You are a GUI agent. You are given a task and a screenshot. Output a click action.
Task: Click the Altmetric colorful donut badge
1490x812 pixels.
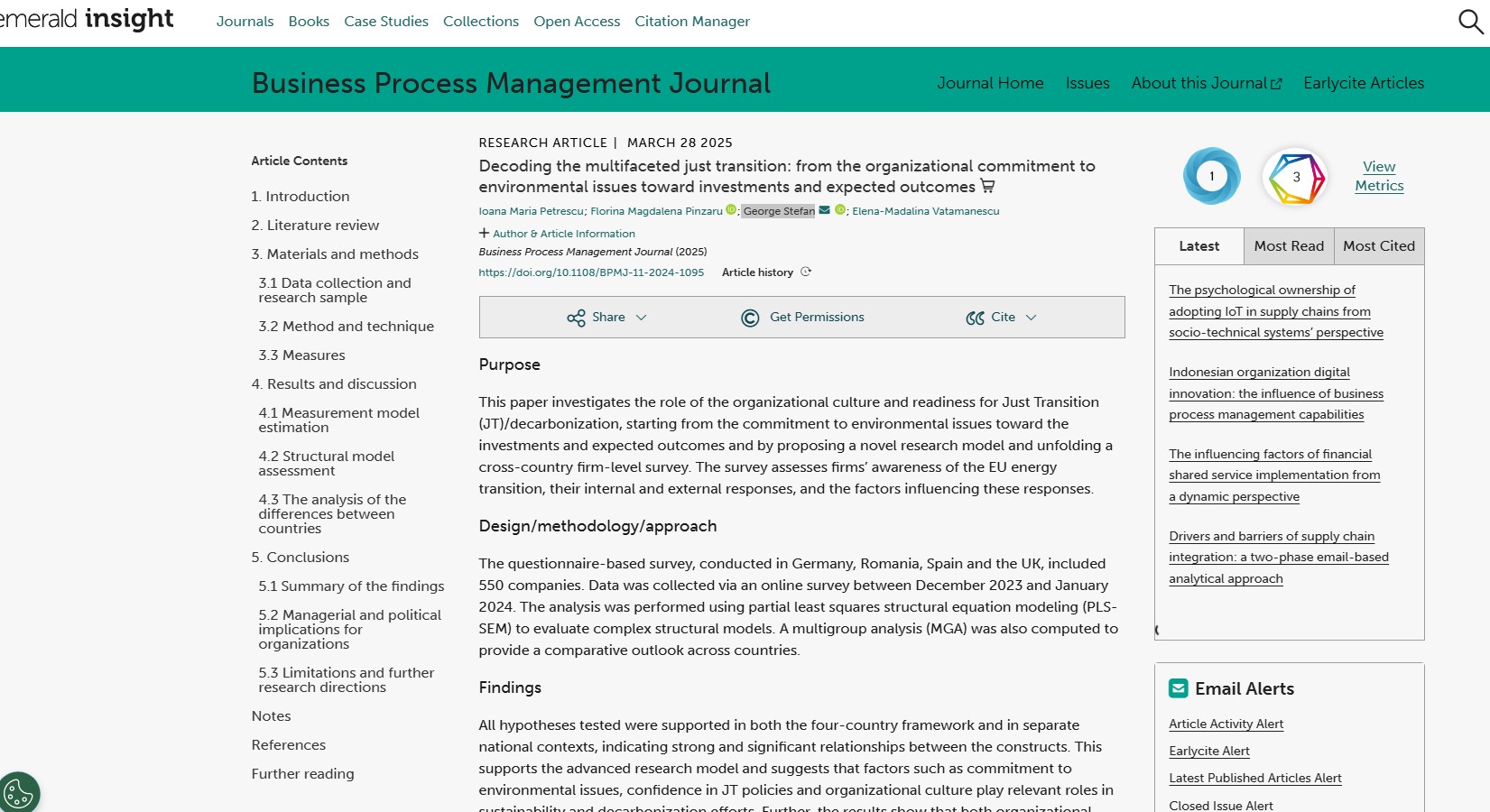[1294, 177]
